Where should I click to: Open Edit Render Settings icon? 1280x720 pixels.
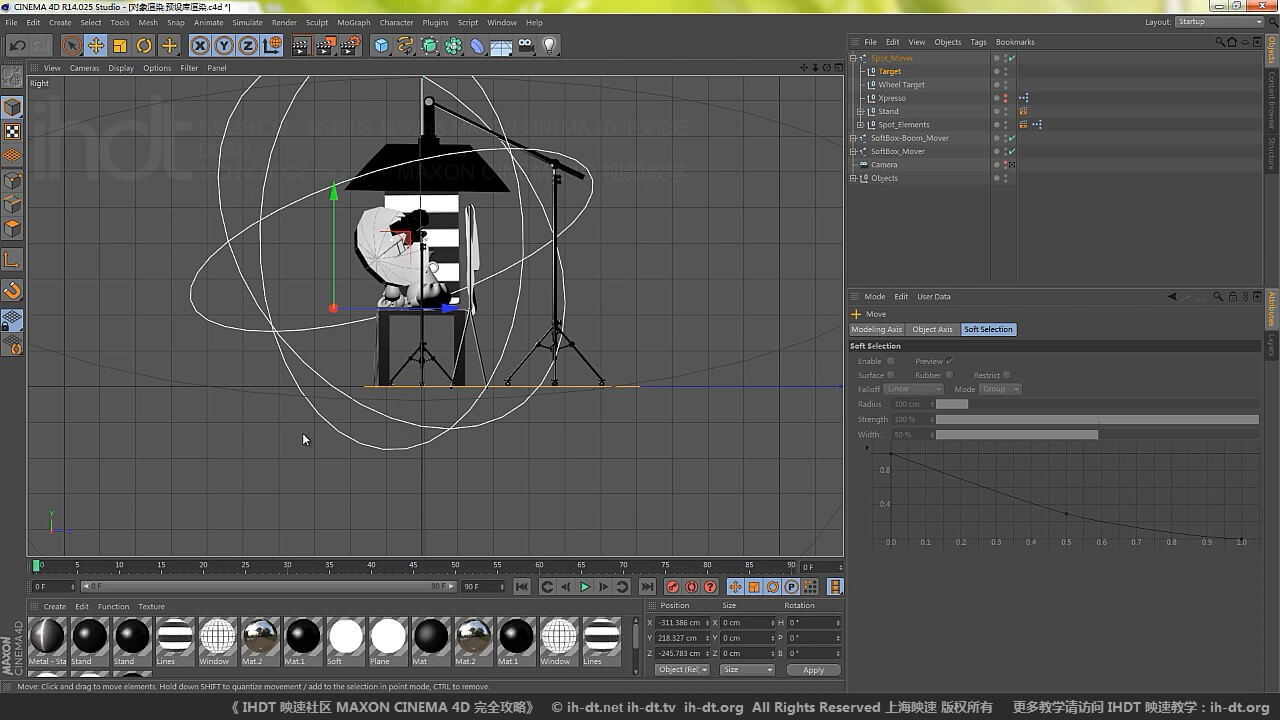coord(350,45)
